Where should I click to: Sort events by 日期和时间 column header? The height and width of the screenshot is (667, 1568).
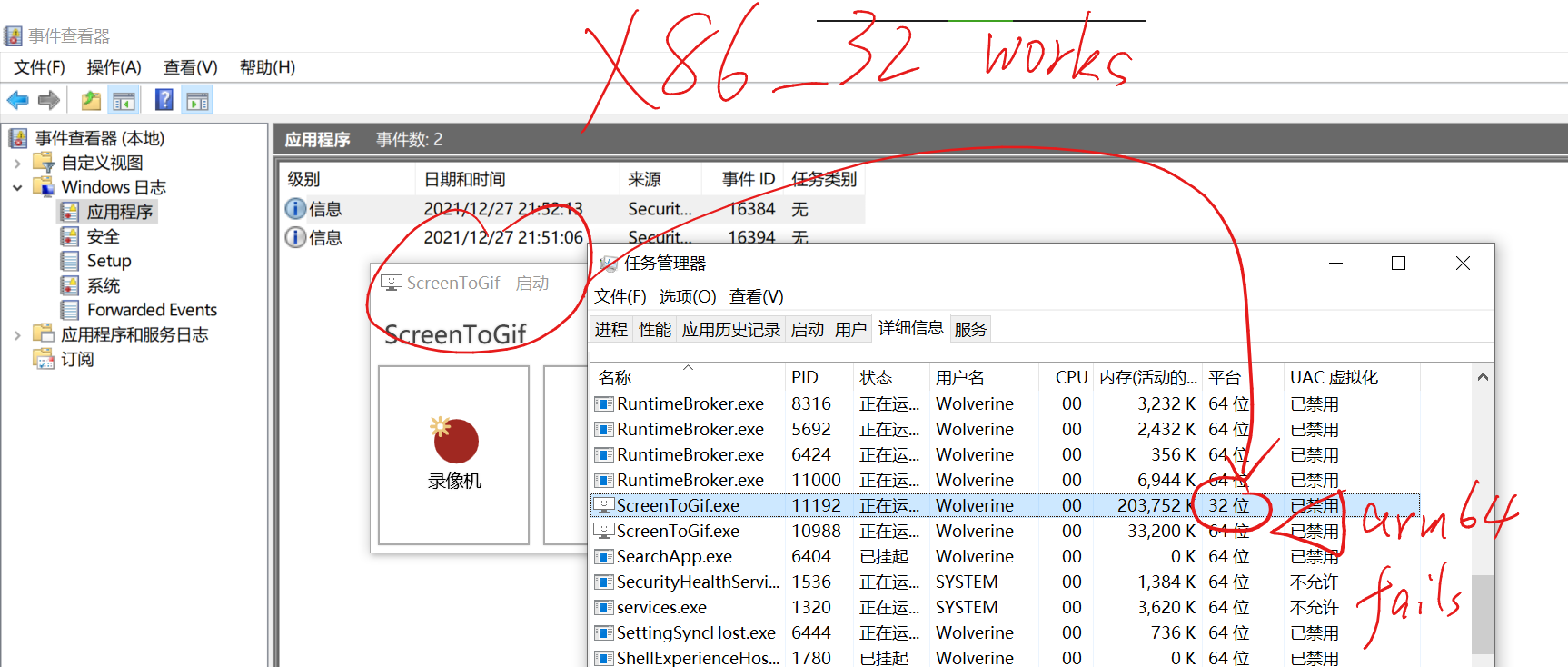pos(518,179)
